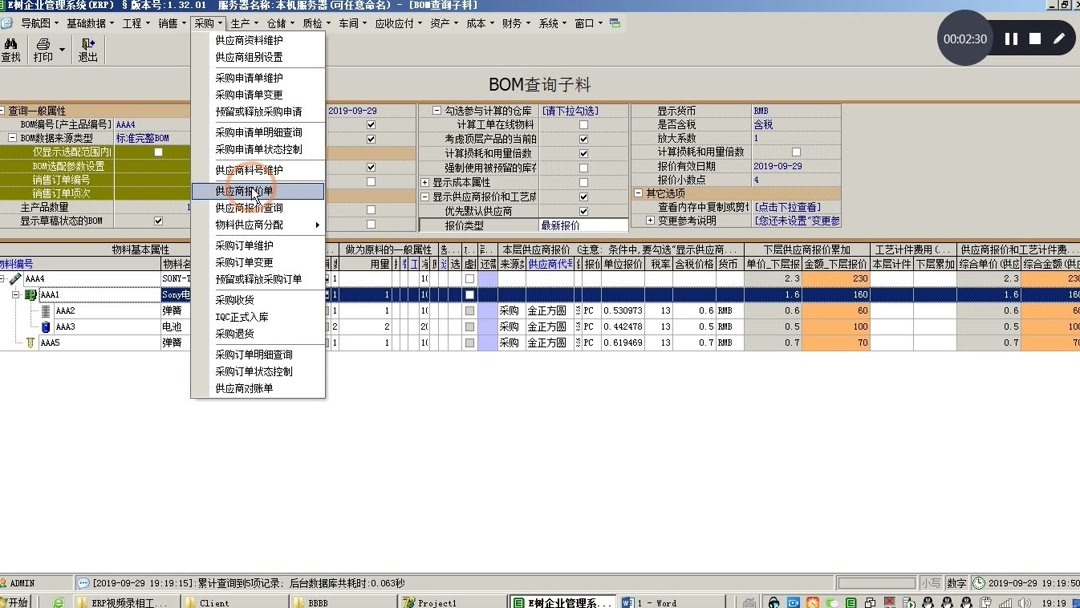This screenshot has width=1080, height=608.
Task: Uncheck the 显示草稿状态的BOM checkbox
Action: 158,220
